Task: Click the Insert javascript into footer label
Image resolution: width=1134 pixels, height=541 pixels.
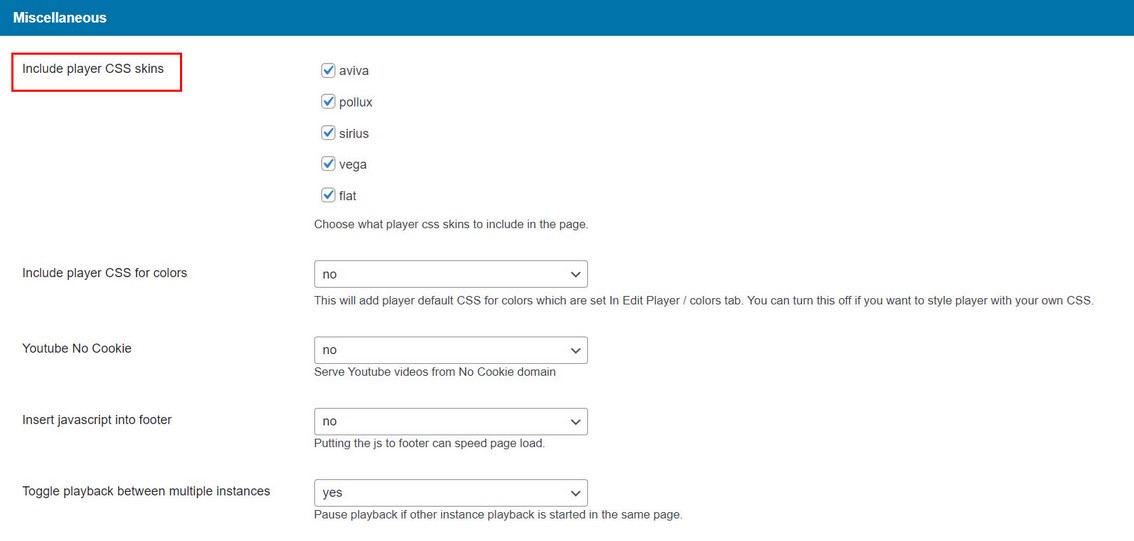Action: click(97, 420)
